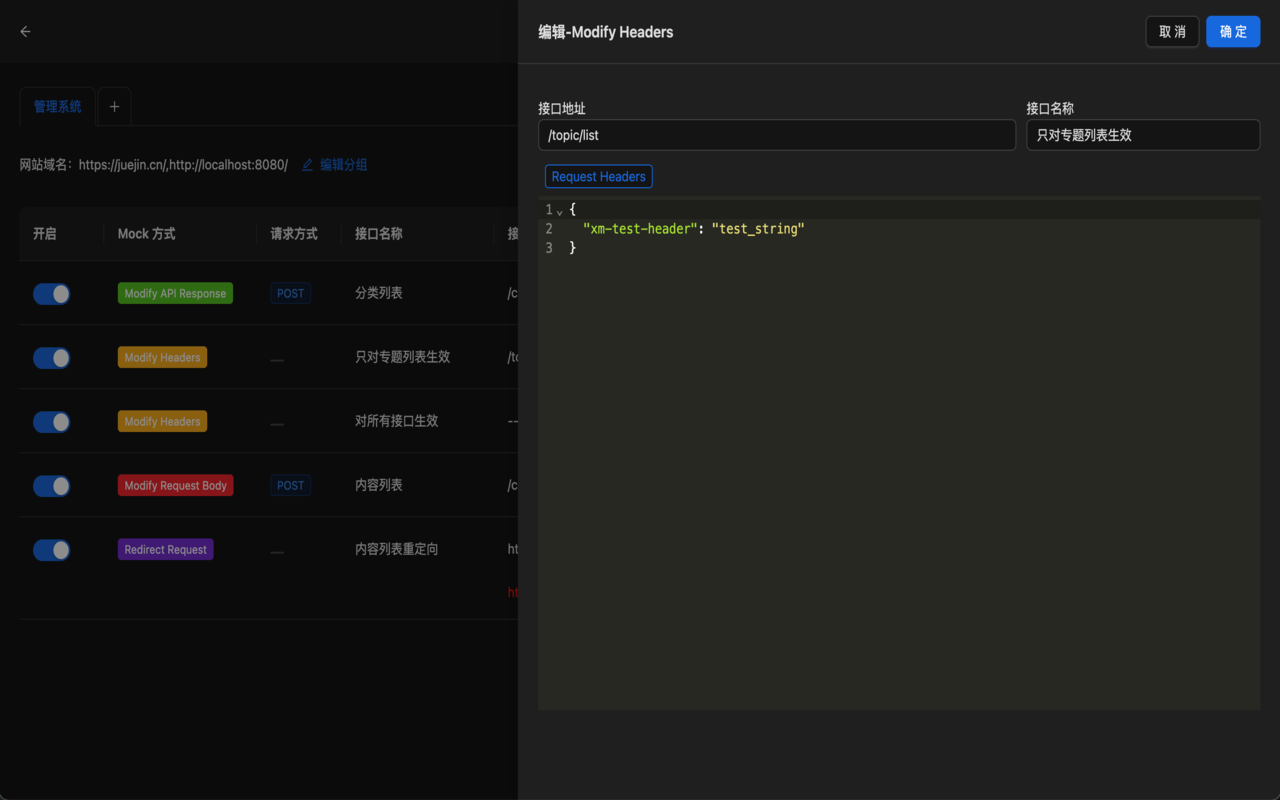Toggle off the 只对专题列表生效 rule switch
1280x800 pixels.
[x=51, y=357]
